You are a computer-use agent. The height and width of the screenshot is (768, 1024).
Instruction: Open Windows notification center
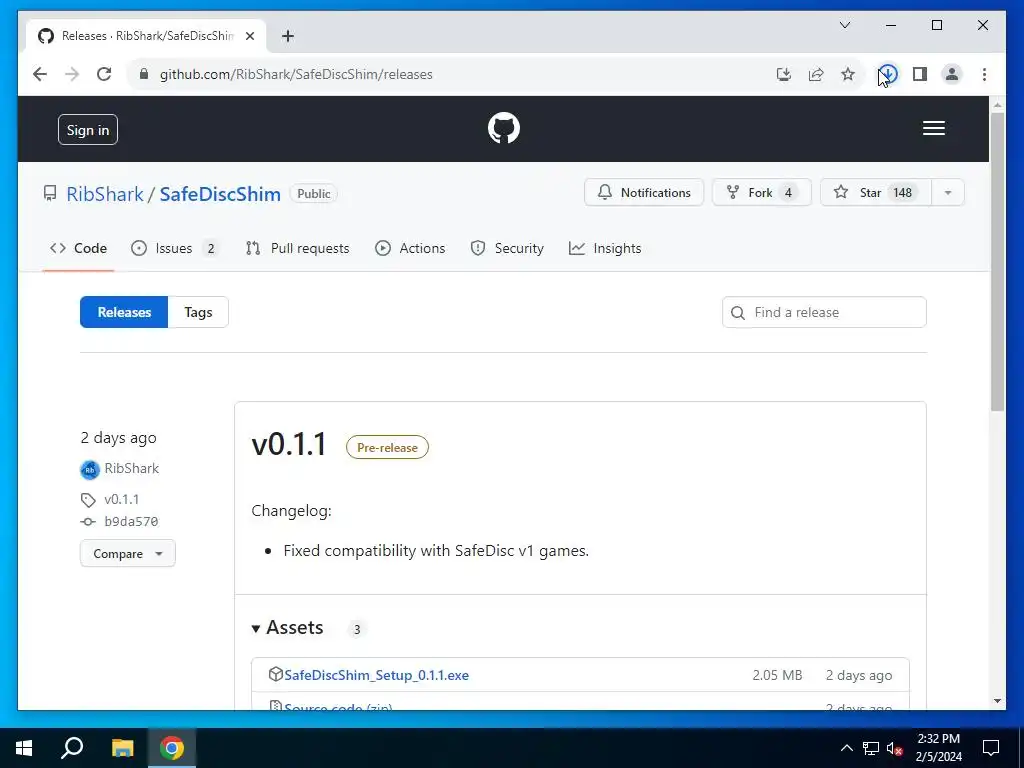click(x=991, y=748)
